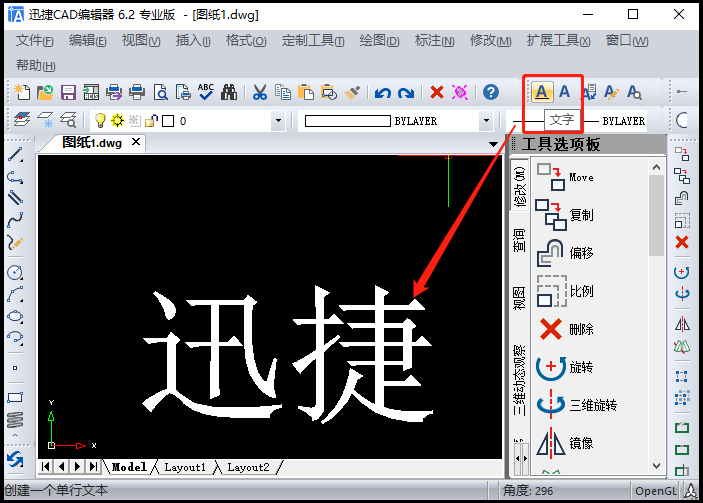Go to first layout tab arrow
Screen dimensions: 703x503
pyautogui.click(x=45, y=467)
